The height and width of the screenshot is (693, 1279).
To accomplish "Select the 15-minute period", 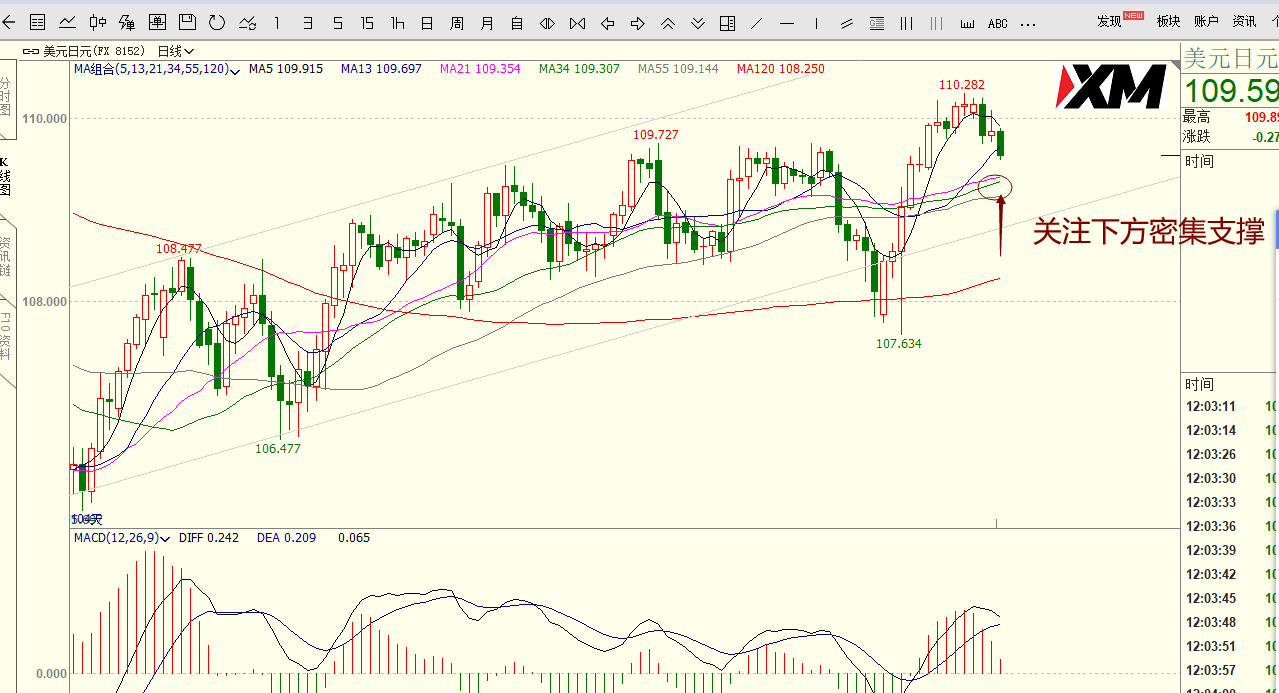I will click(367, 22).
